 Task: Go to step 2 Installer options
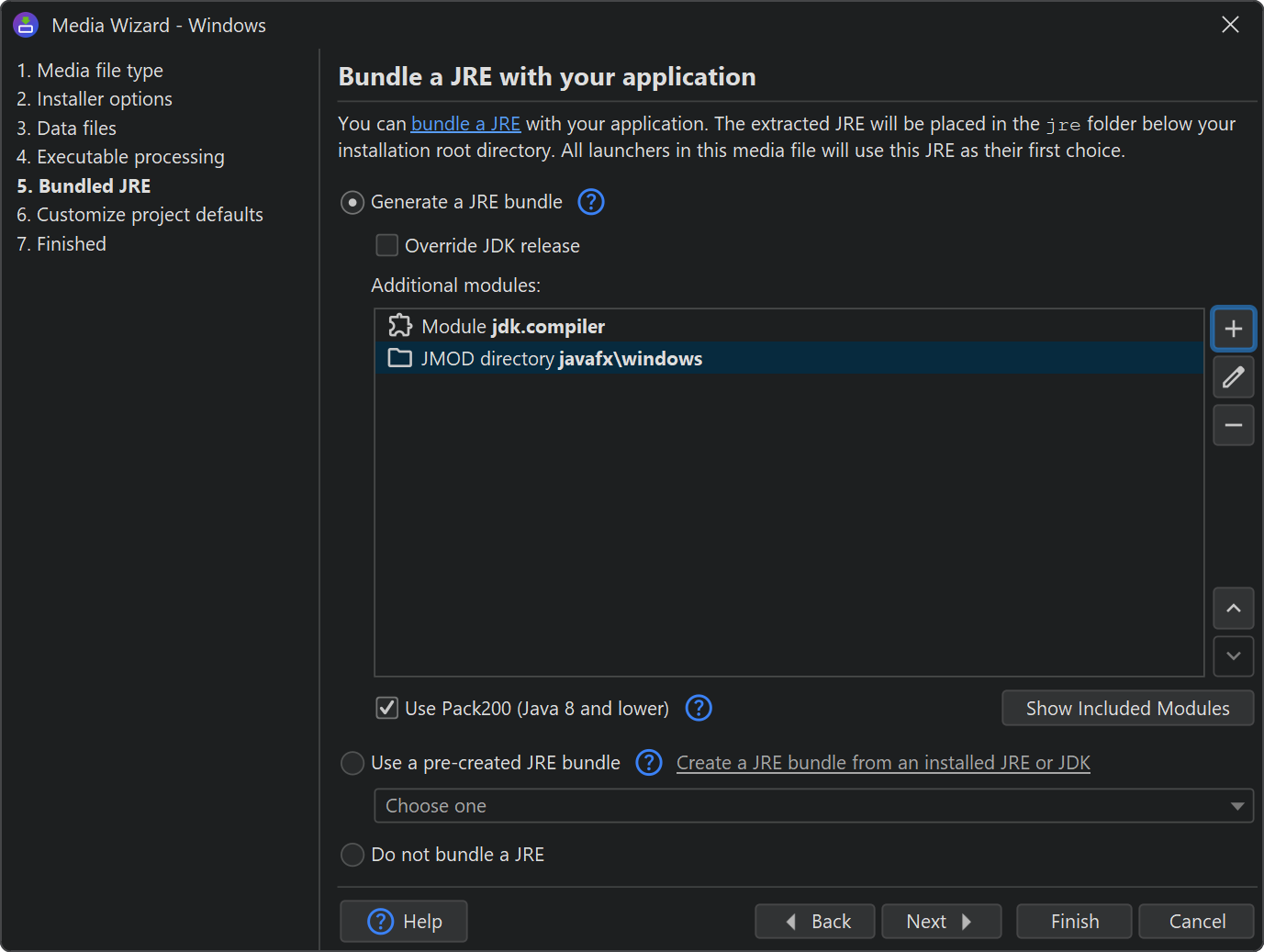click(95, 99)
